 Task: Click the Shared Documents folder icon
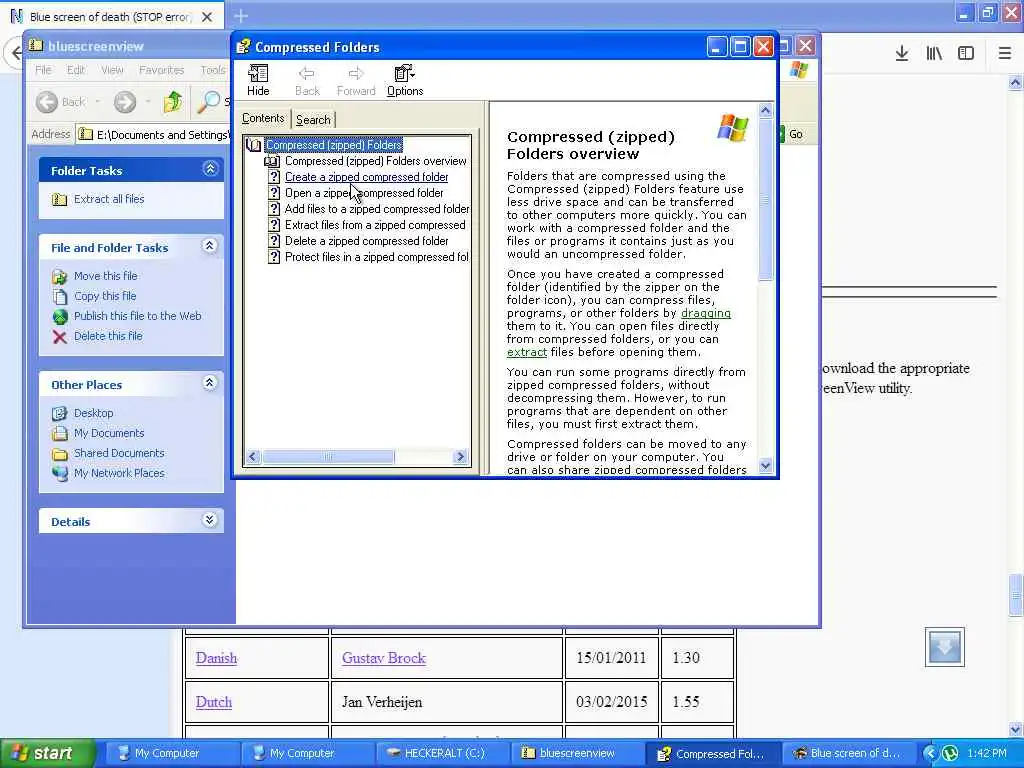[x=59, y=453]
